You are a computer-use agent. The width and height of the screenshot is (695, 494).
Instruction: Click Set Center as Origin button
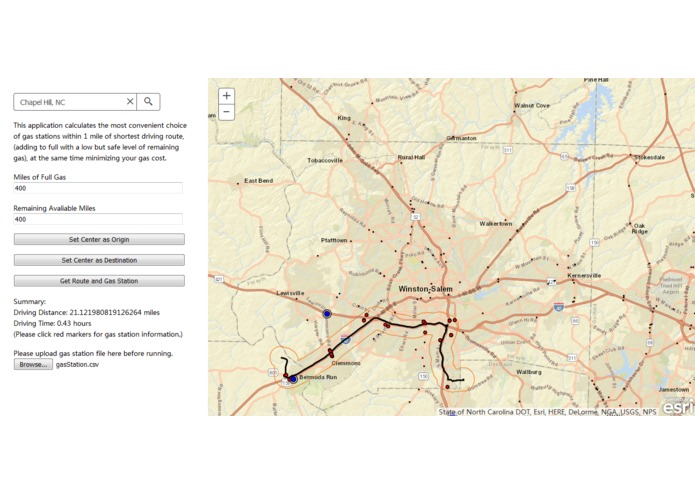click(99, 239)
